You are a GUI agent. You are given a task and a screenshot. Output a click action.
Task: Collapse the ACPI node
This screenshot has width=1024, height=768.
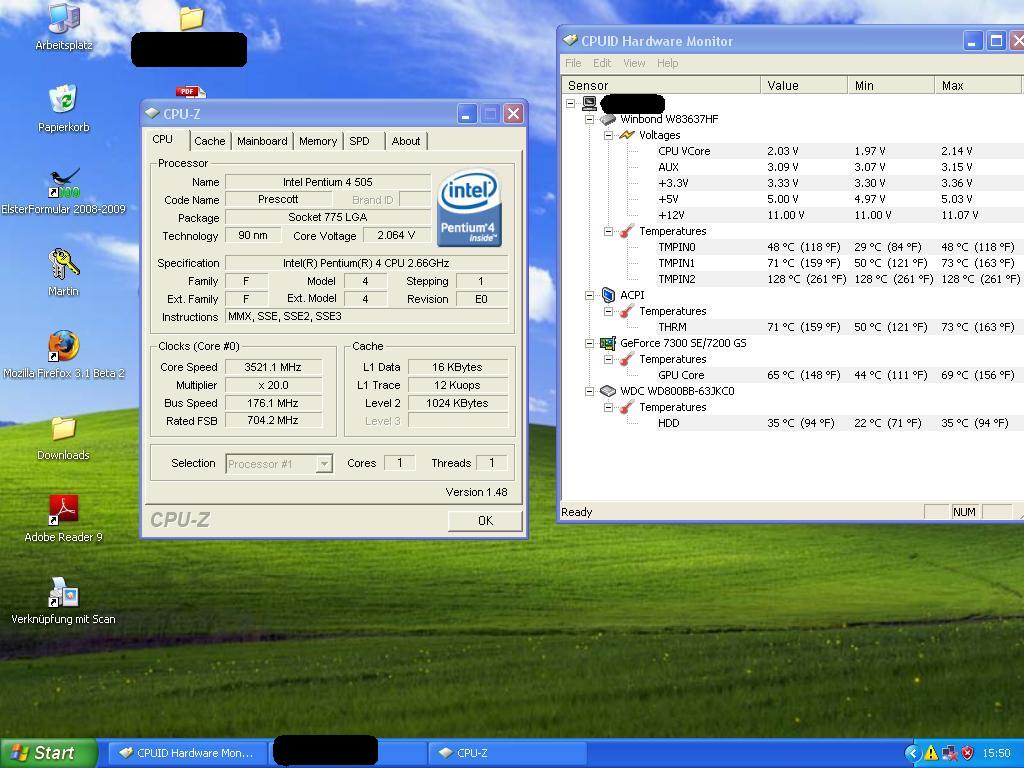[589, 295]
